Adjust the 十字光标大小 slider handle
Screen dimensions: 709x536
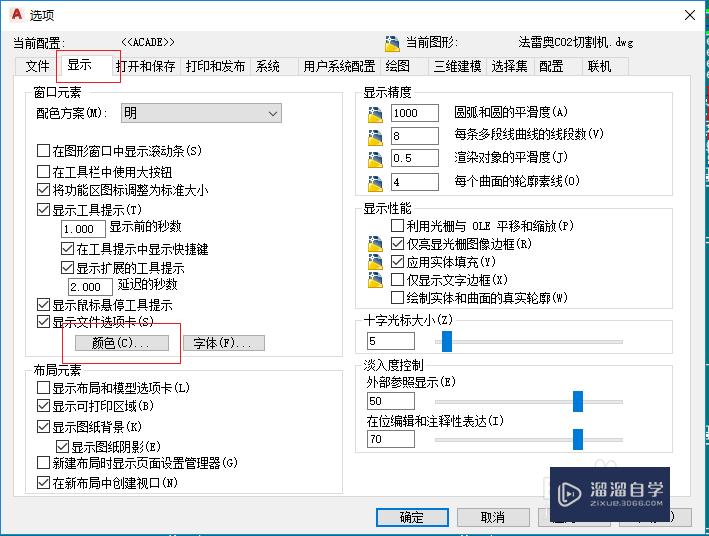coord(447,341)
